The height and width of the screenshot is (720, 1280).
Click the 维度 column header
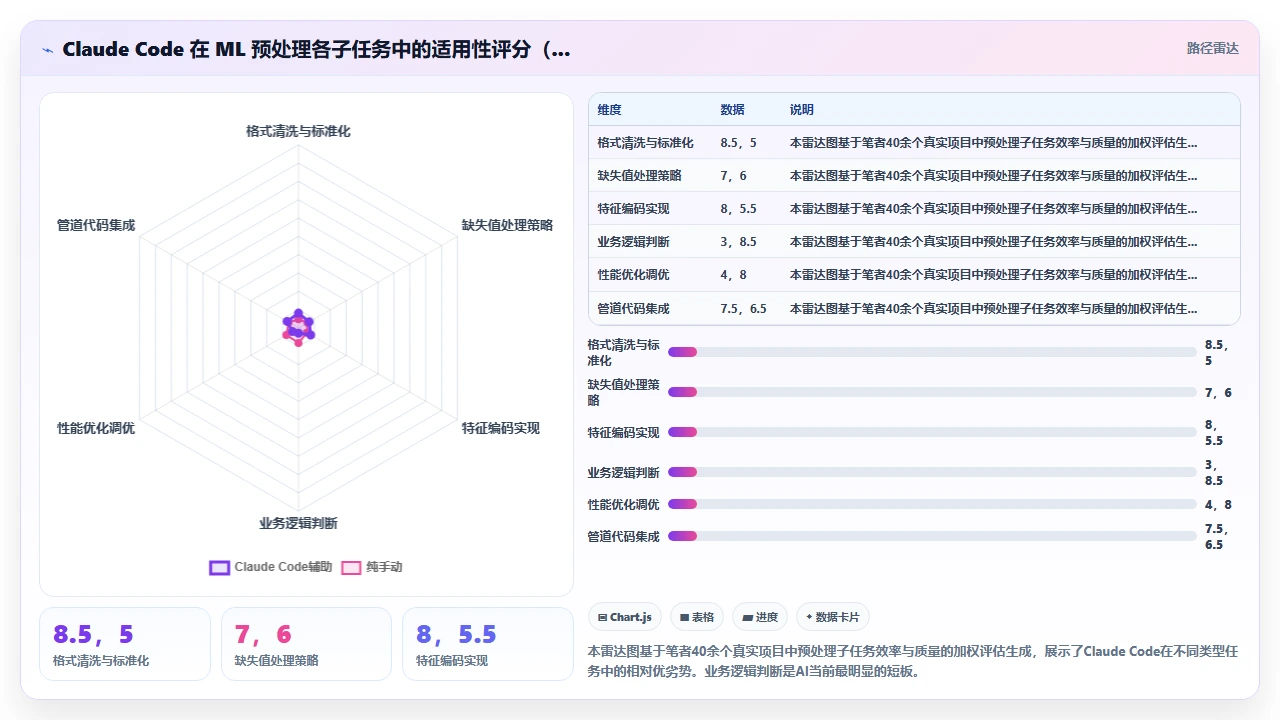click(x=610, y=110)
